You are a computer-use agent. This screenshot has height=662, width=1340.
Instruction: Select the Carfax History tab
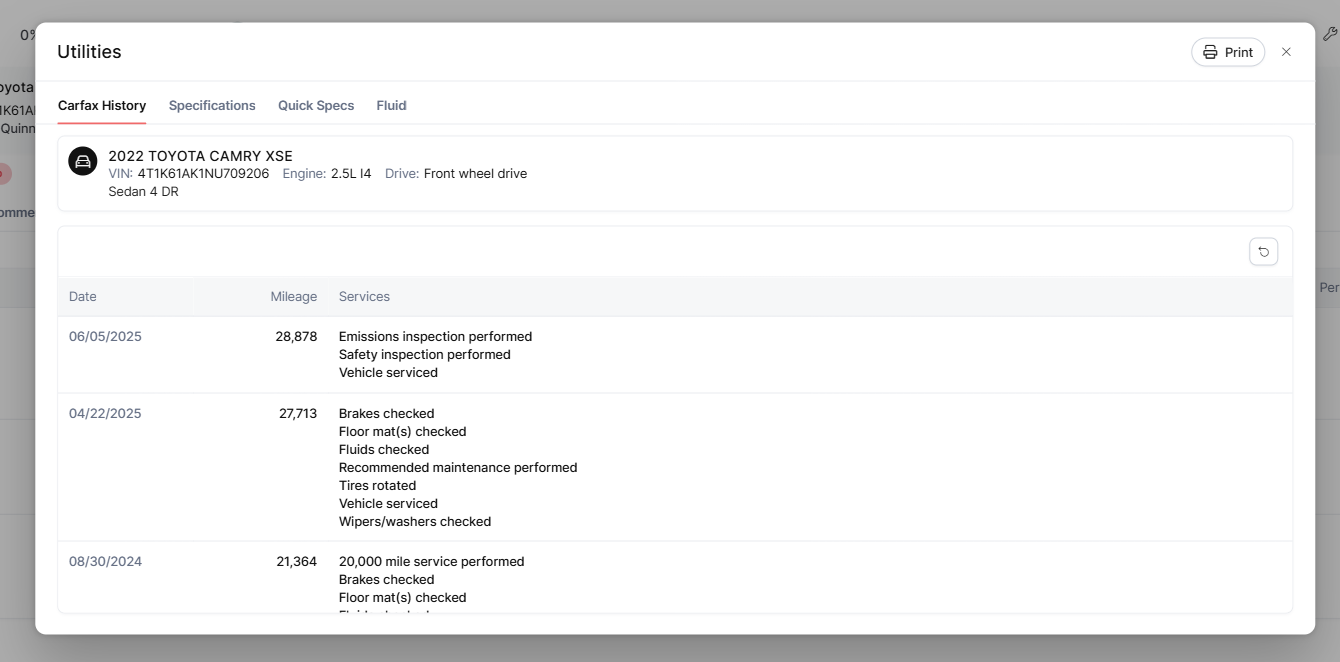pos(102,105)
